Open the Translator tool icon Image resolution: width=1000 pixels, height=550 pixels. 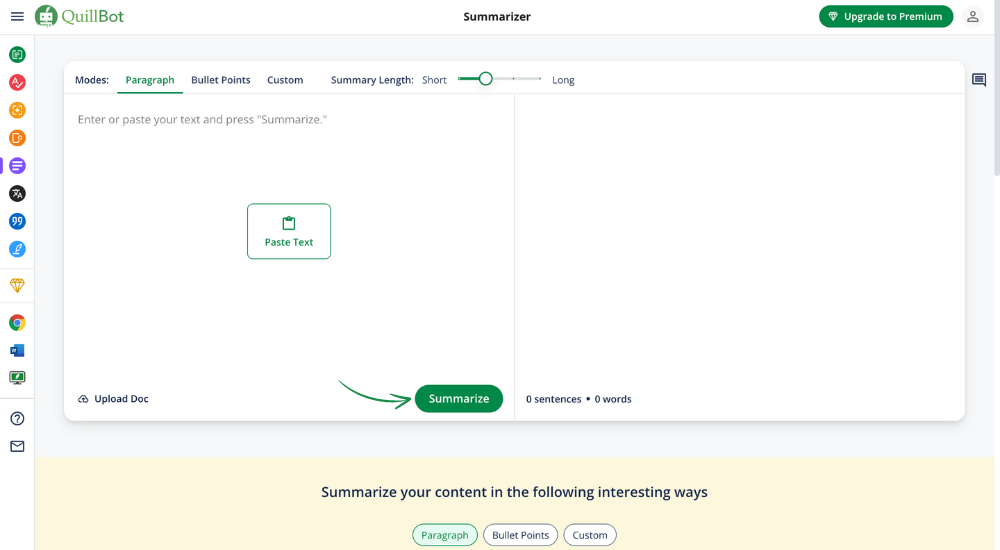tap(17, 193)
